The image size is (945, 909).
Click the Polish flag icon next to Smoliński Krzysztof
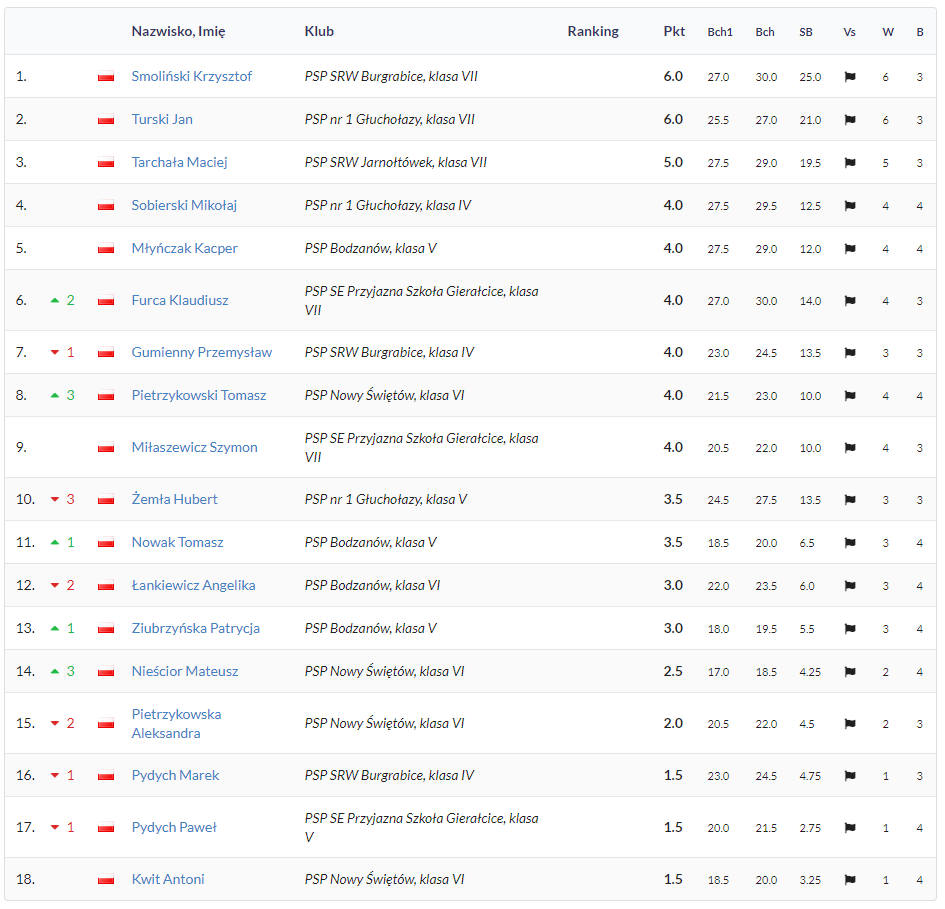coord(106,77)
